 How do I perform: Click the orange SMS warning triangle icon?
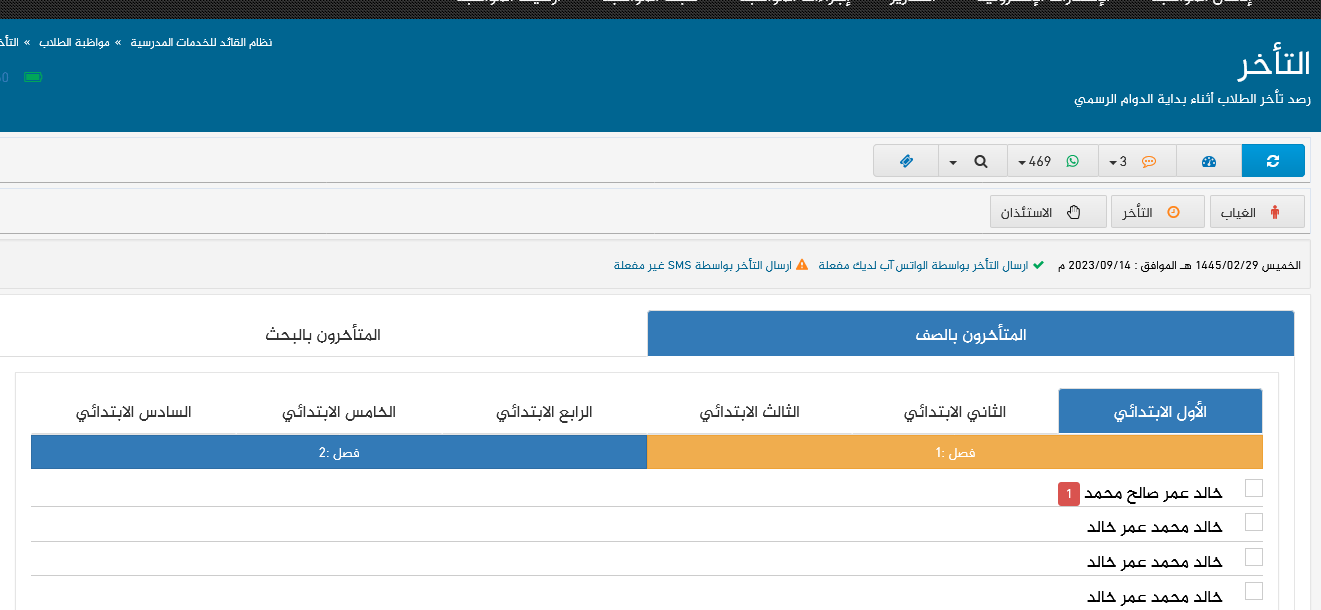[x=802, y=265]
